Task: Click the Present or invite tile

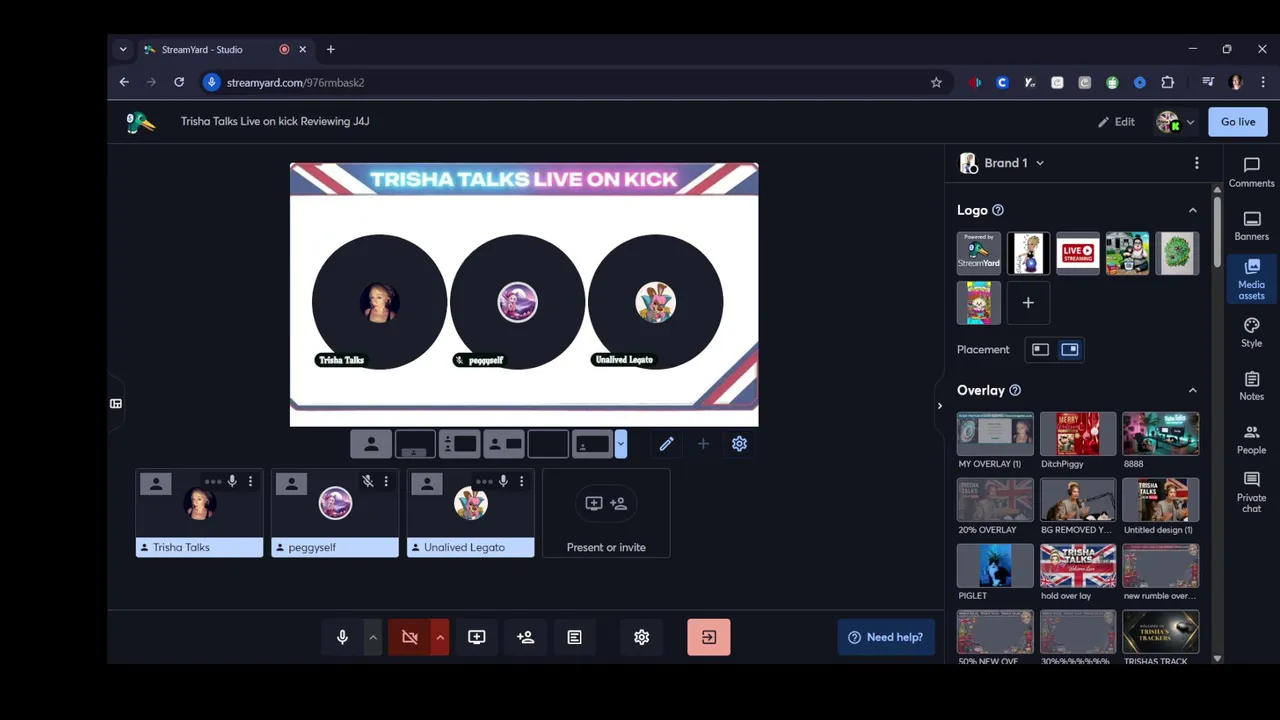Action: click(x=606, y=513)
